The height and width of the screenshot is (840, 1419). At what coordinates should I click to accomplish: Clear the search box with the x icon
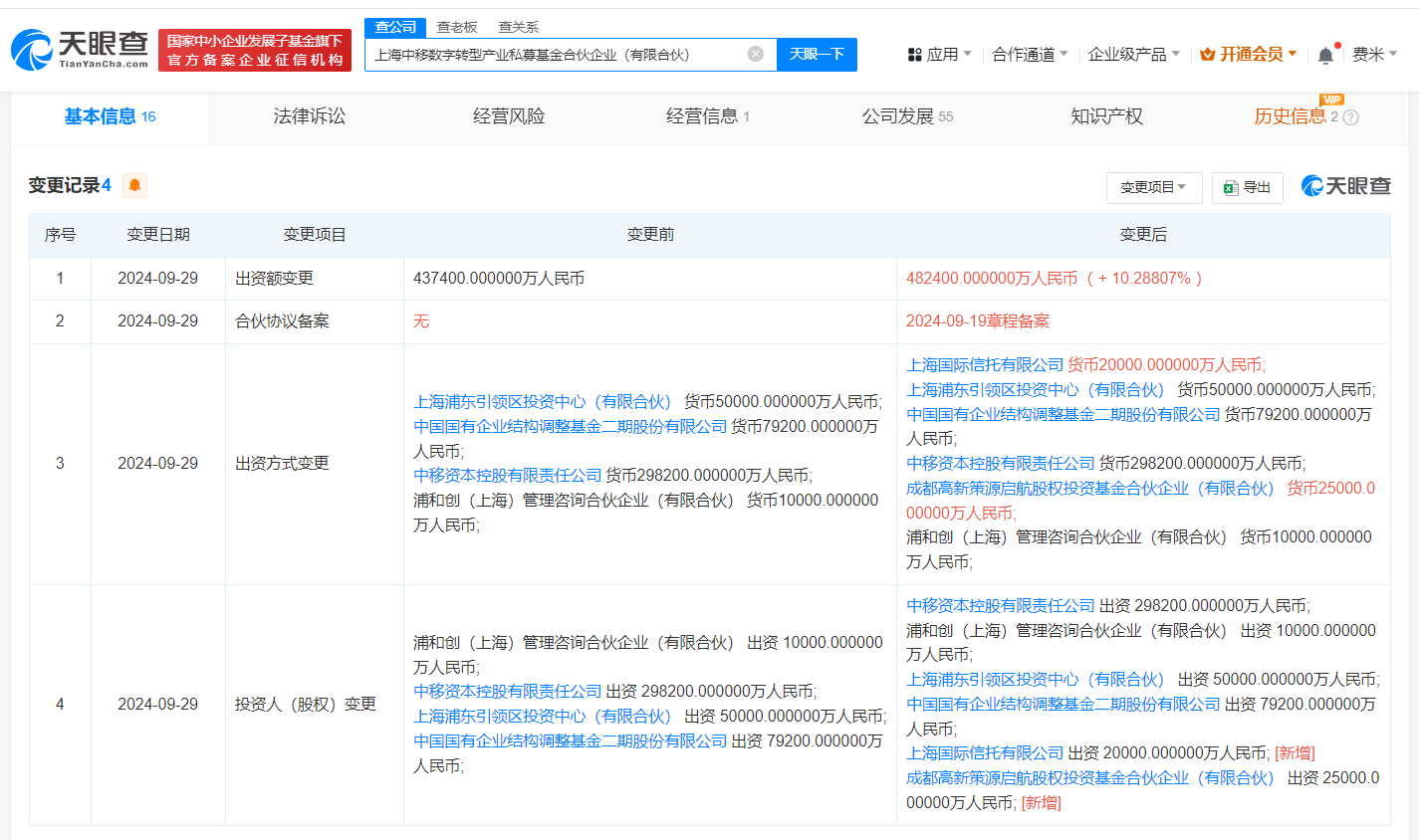pyautogui.click(x=754, y=54)
